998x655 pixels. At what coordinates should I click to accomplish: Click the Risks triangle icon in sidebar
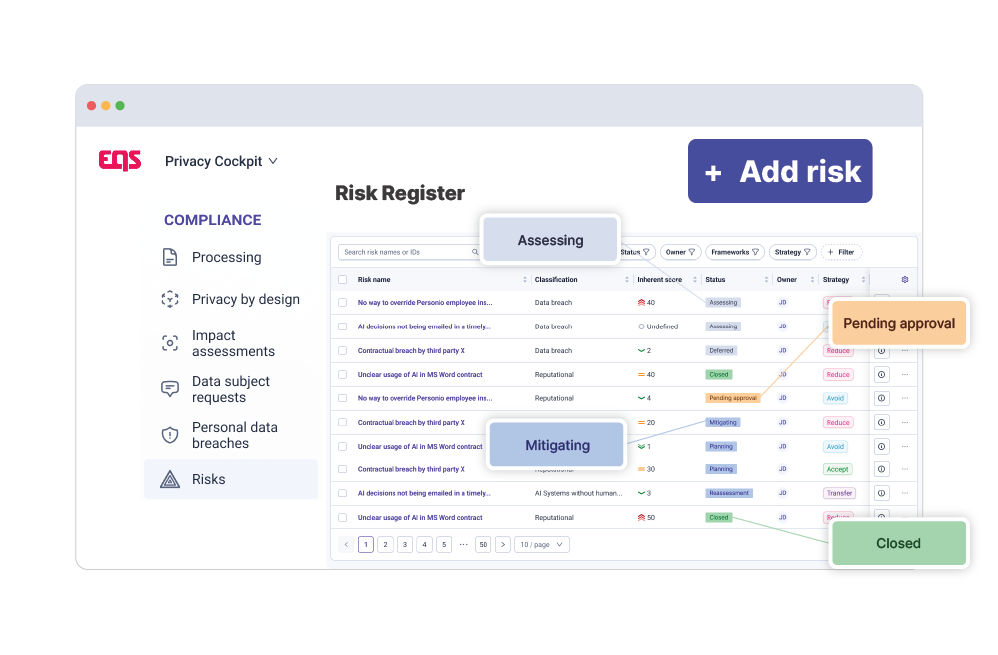170,479
